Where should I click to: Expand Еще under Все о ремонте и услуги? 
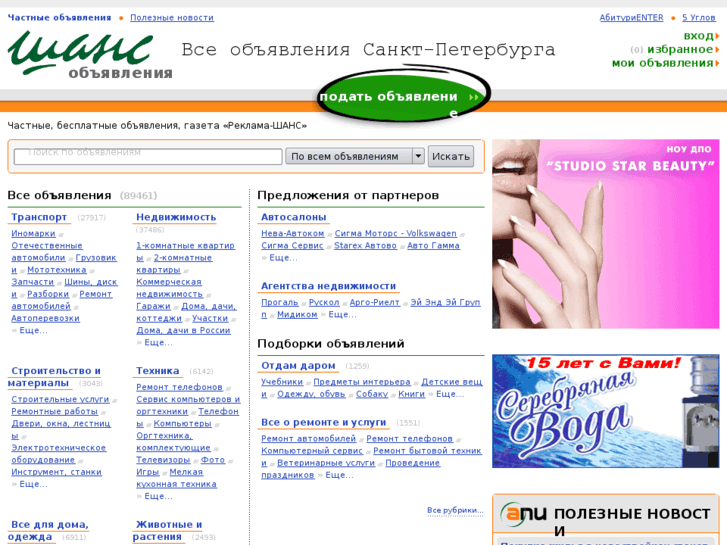pos(339,474)
